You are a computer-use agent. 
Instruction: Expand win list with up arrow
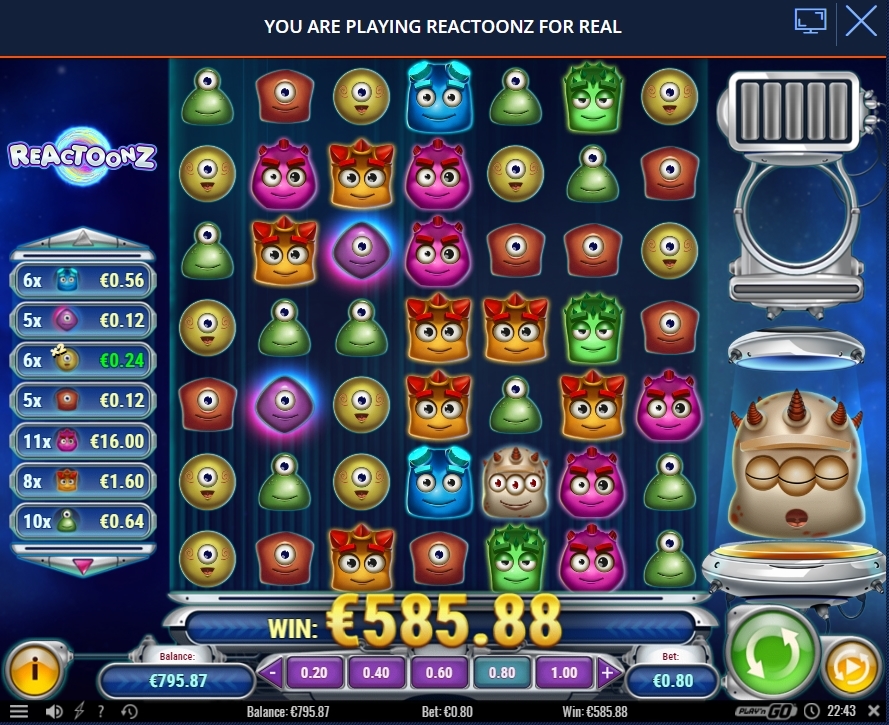click(x=83, y=240)
